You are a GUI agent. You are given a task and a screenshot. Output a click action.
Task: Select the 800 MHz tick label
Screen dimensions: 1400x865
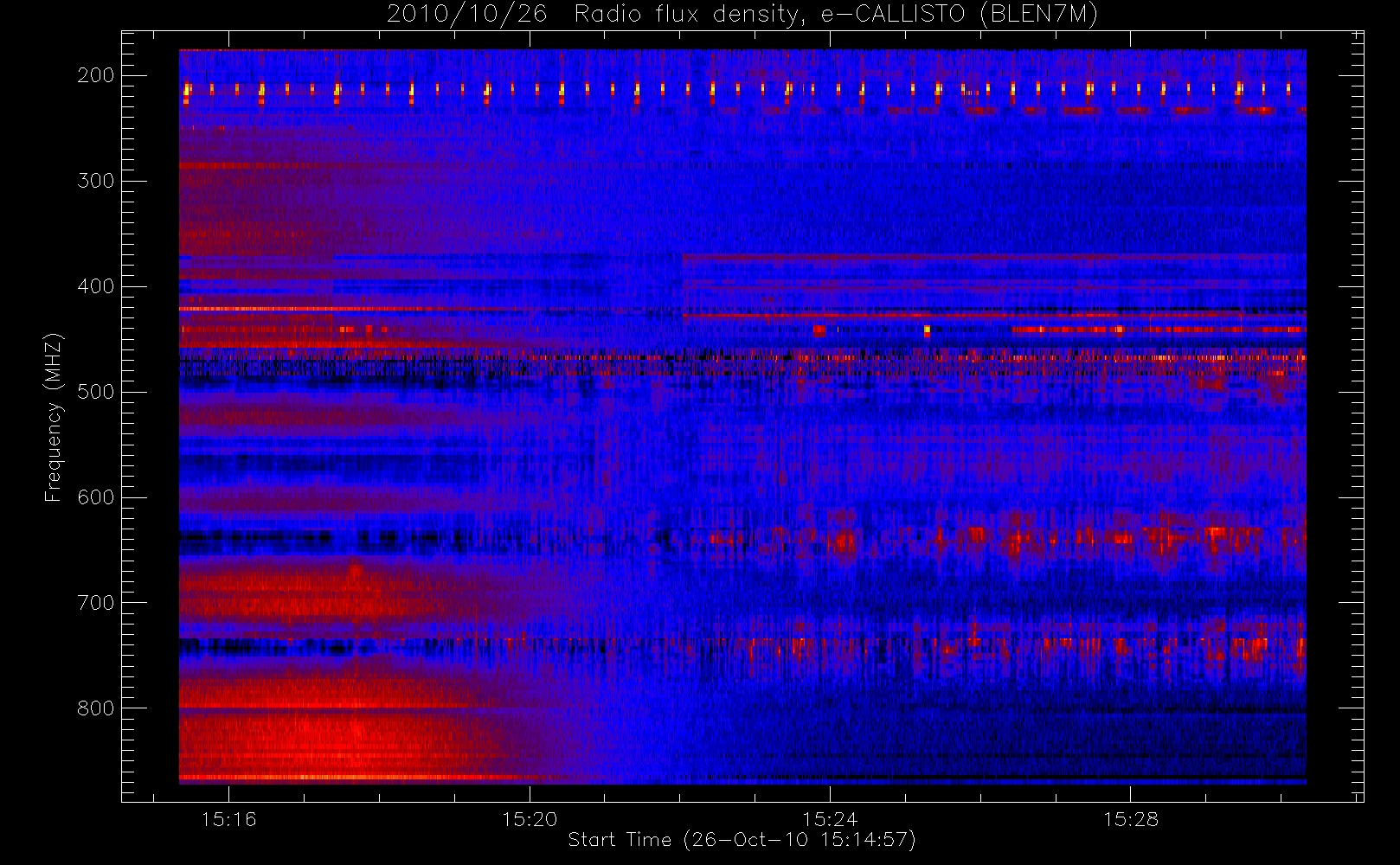tap(95, 708)
